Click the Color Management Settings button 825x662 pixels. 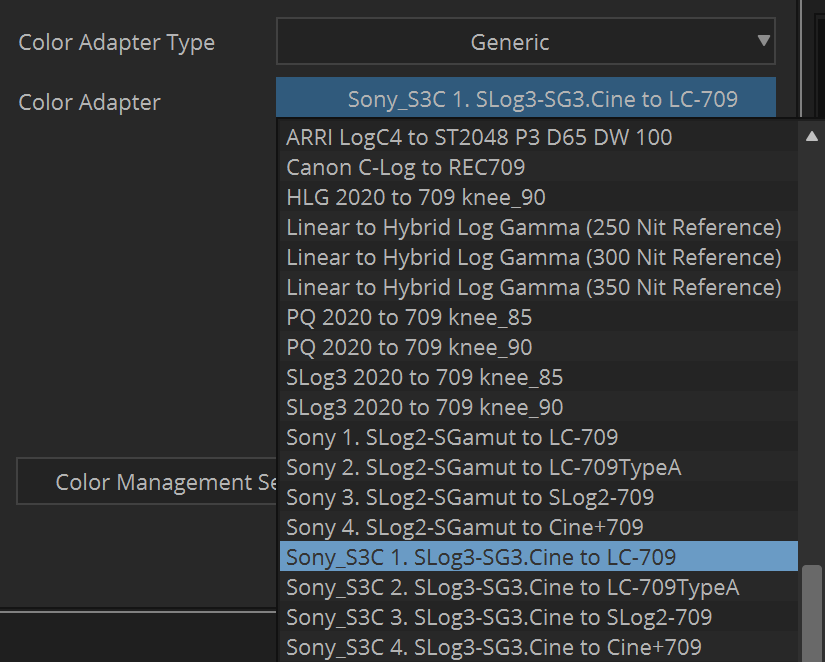tap(147, 482)
